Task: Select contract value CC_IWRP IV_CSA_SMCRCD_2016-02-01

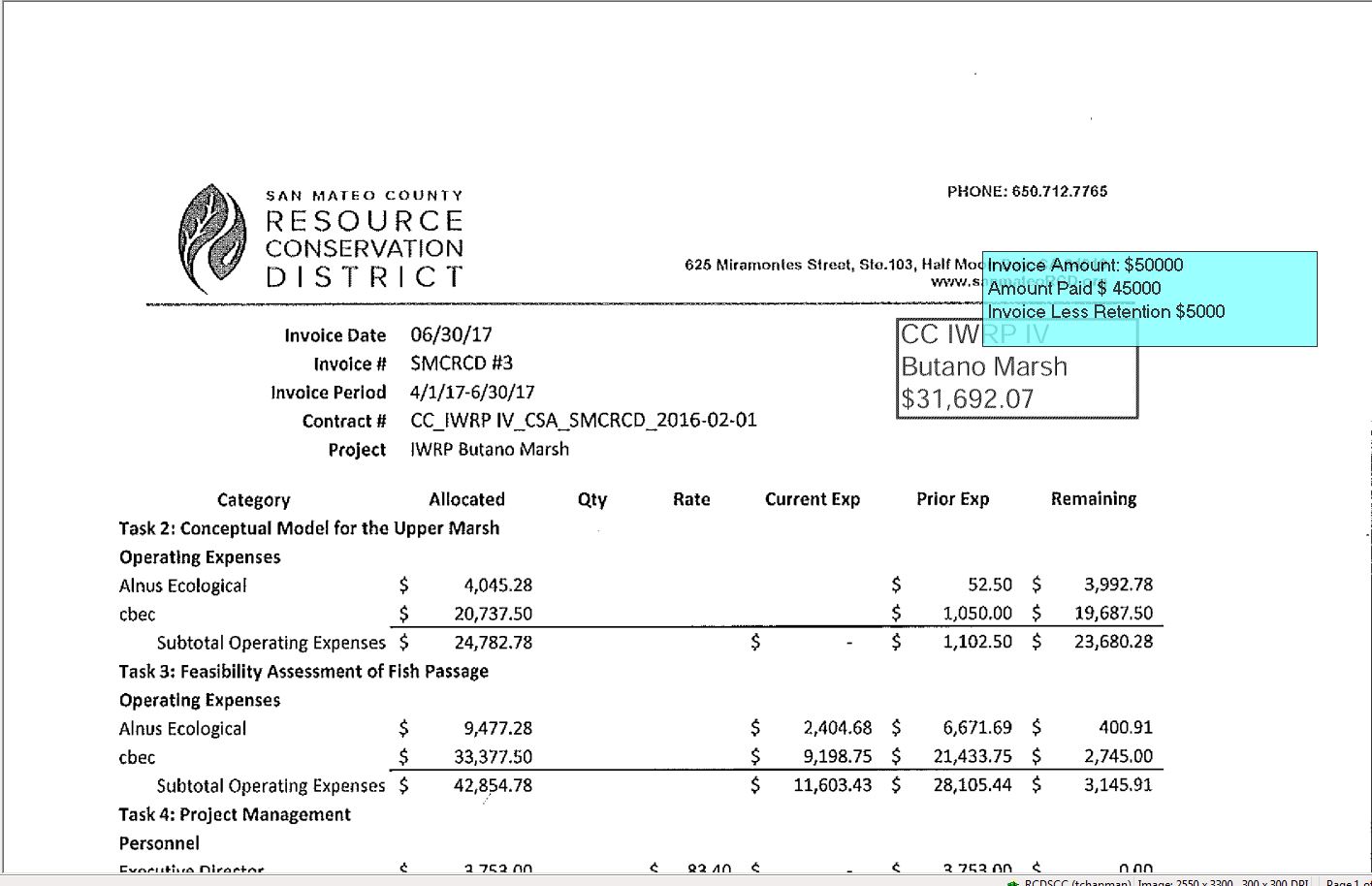Action: click(x=584, y=420)
